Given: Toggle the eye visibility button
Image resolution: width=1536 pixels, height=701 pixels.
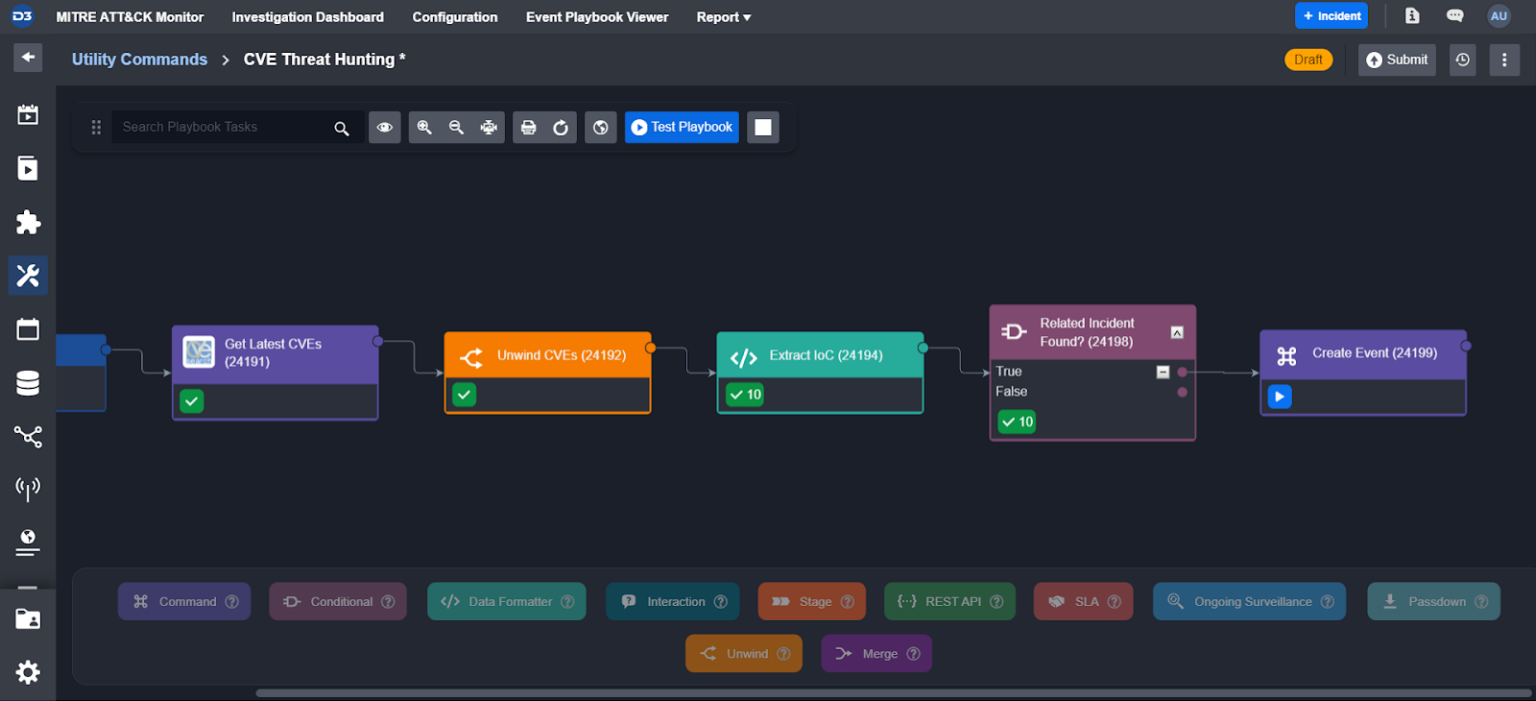Looking at the screenshot, I should (x=384, y=127).
